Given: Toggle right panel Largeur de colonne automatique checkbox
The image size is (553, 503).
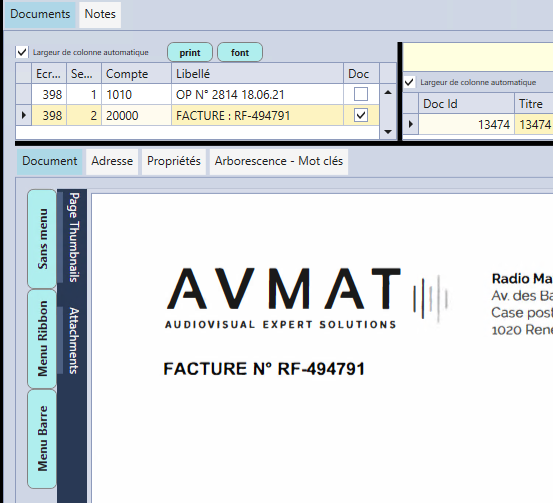Looking at the screenshot, I should click(409, 82).
